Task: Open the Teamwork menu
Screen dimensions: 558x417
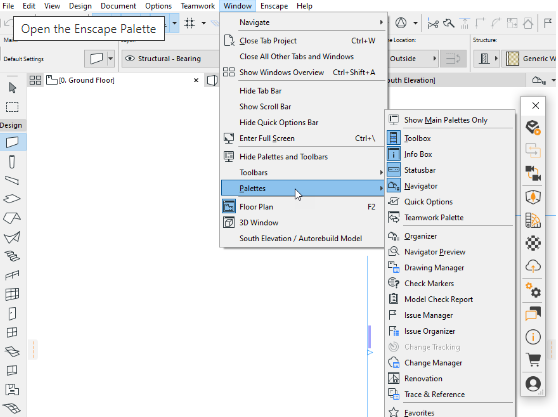Action: click(x=198, y=6)
